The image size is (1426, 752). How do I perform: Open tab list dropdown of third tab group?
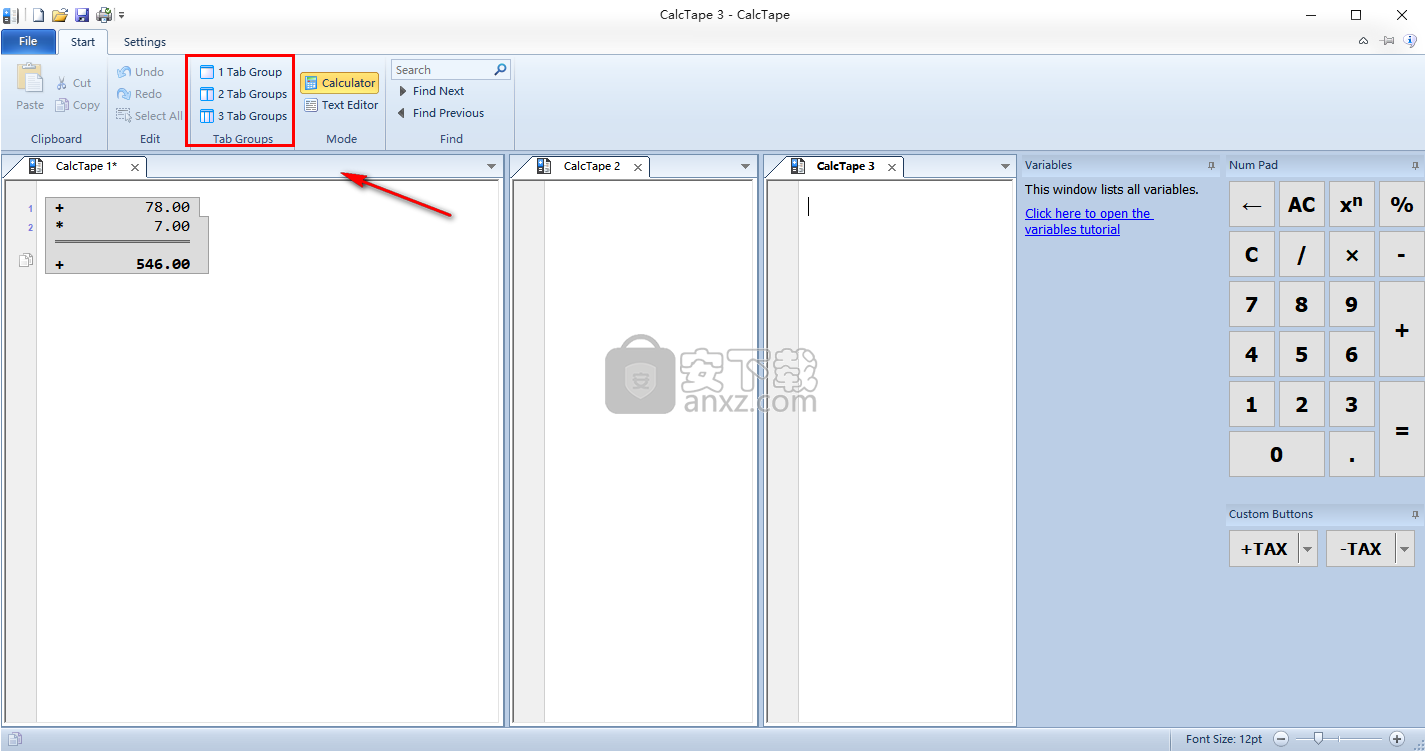pos(1005,167)
